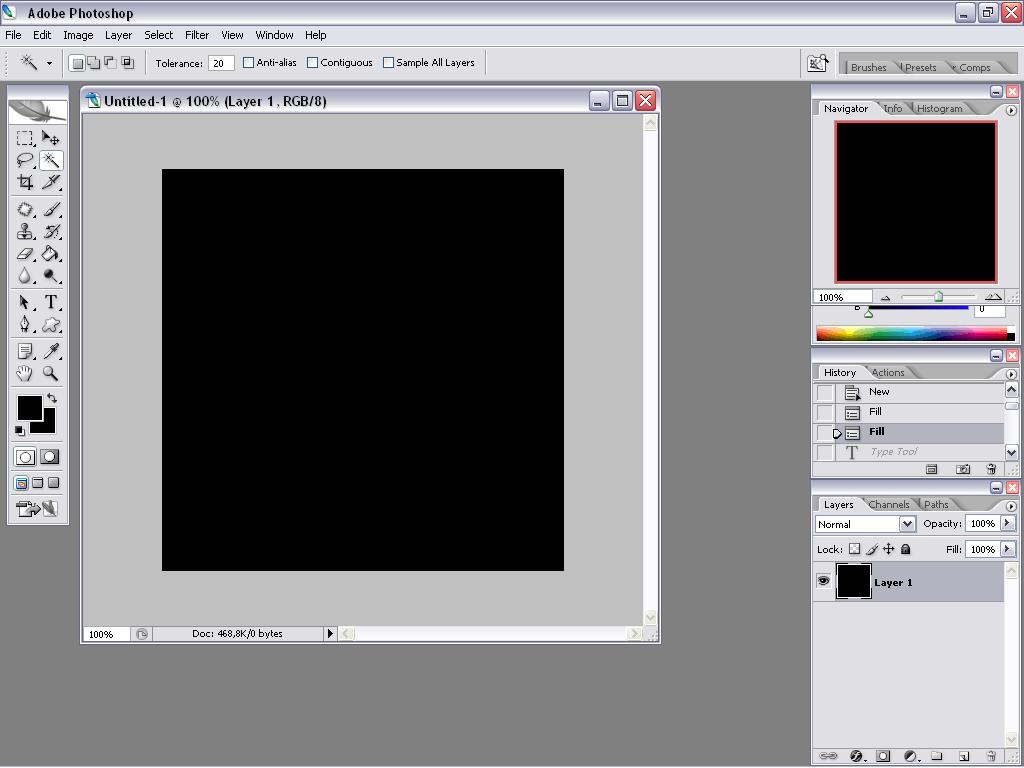
Task: Open the document status bar info arrow
Action: [x=330, y=633]
